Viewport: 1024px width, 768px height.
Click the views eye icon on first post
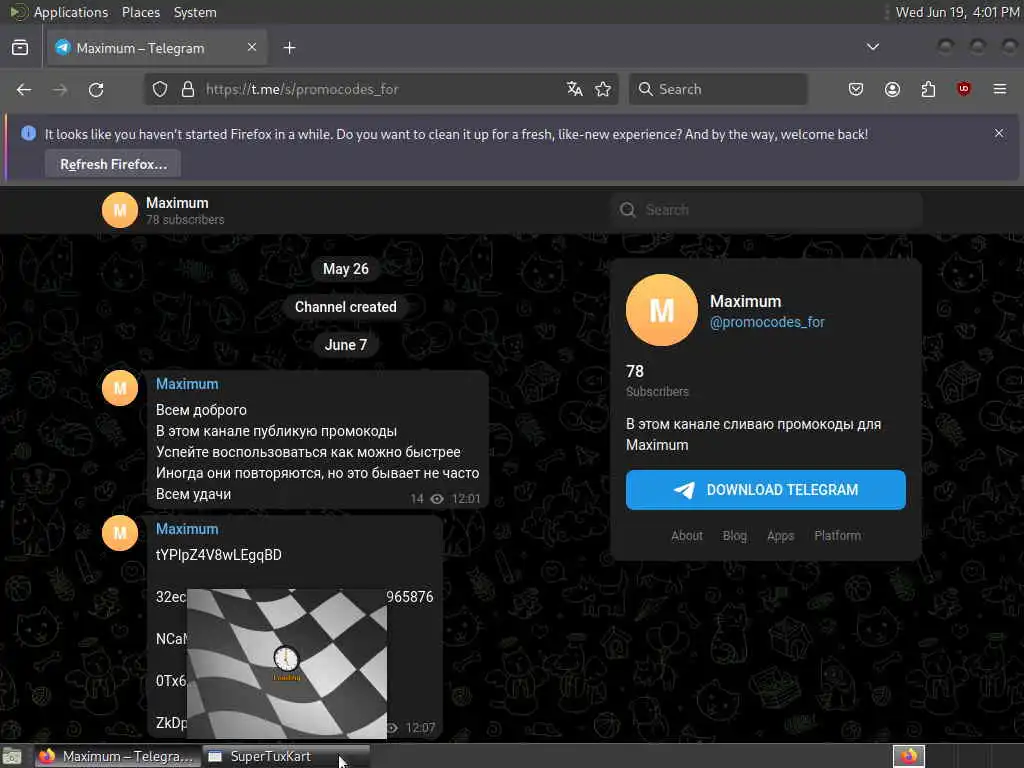(x=437, y=499)
